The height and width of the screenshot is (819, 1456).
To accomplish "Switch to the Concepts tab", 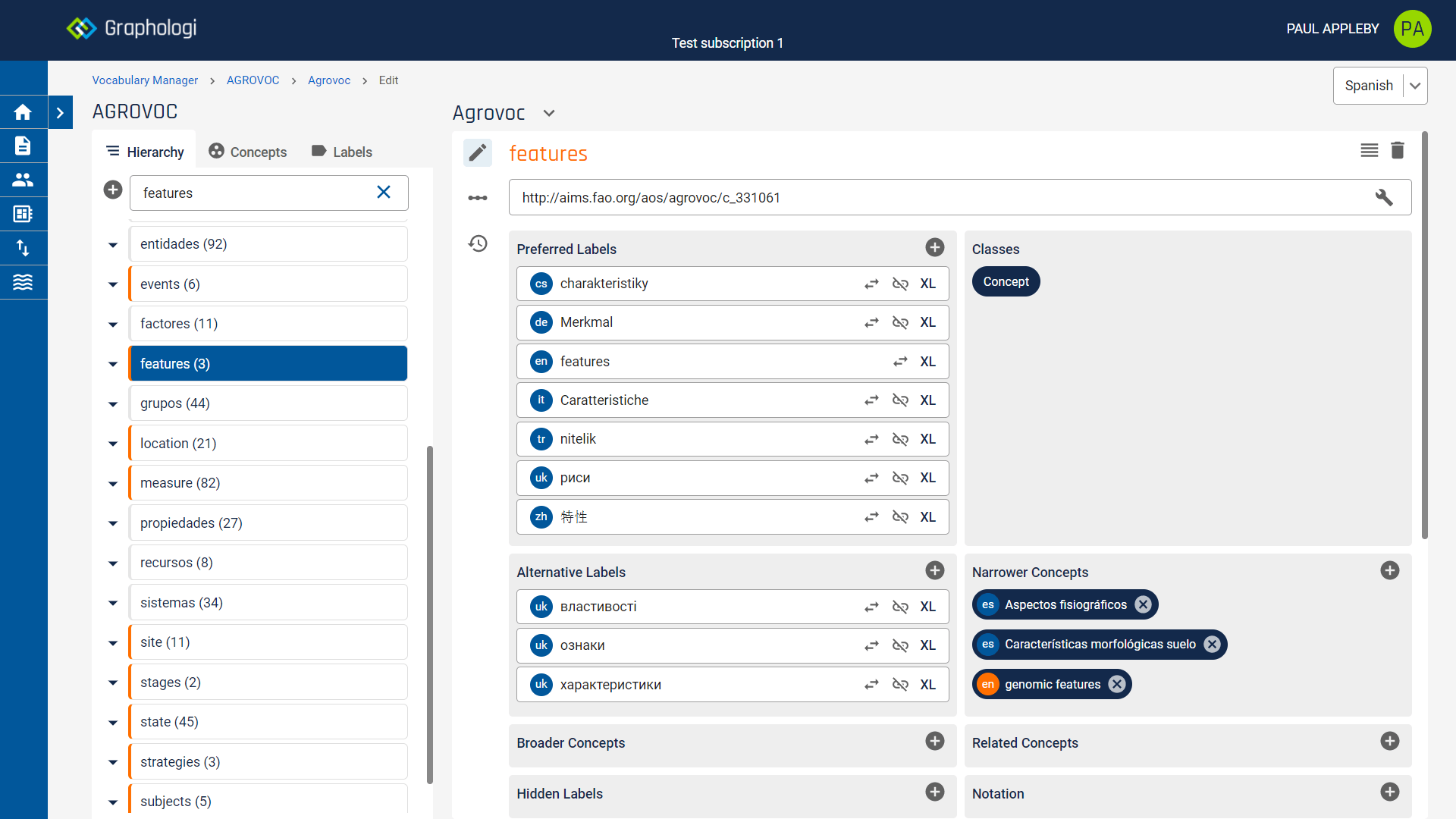I will (x=248, y=152).
